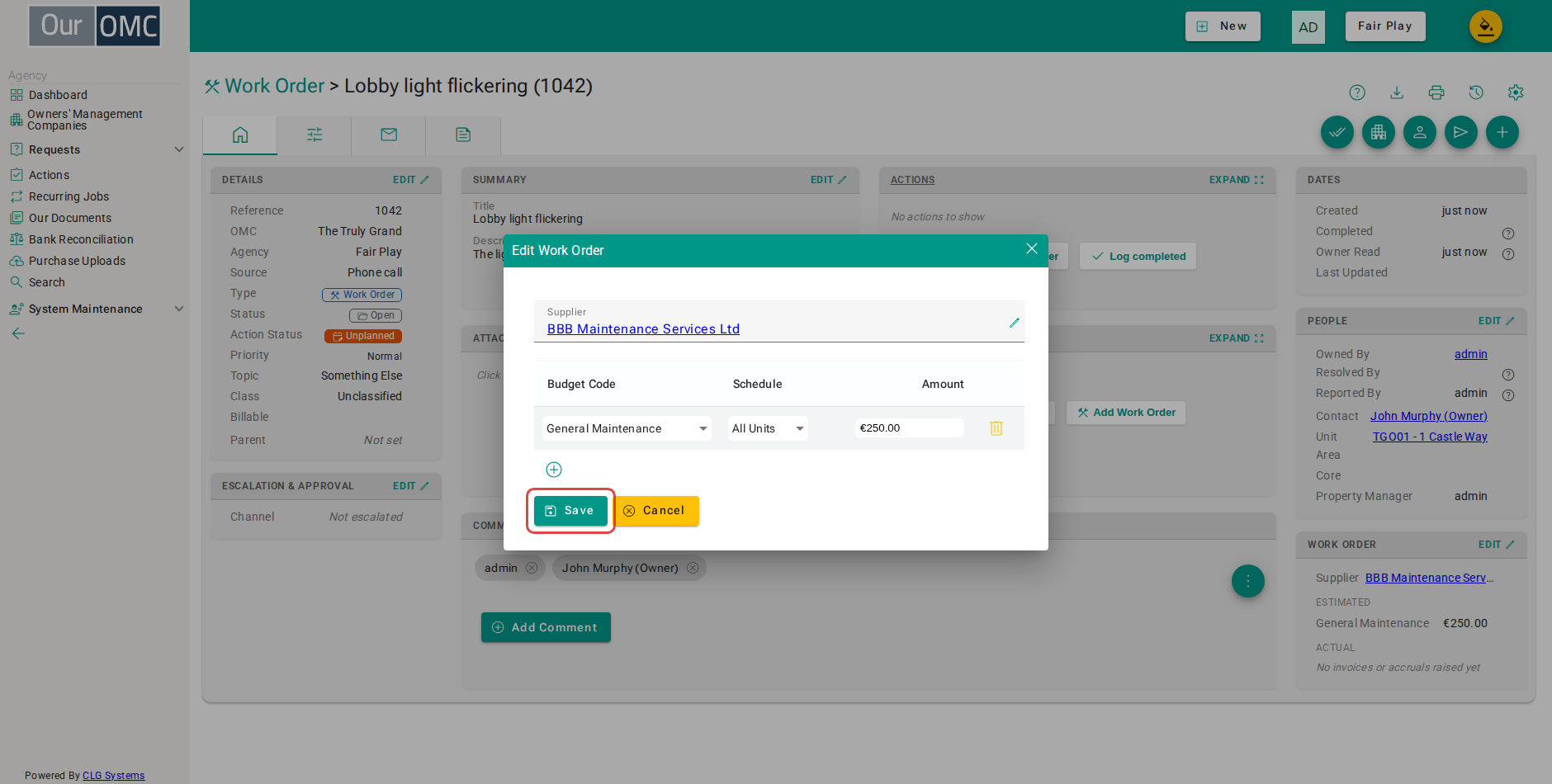Add a new budget line with plus icon
The width and height of the screenshot is (1552, 784).
pos(554,470)
